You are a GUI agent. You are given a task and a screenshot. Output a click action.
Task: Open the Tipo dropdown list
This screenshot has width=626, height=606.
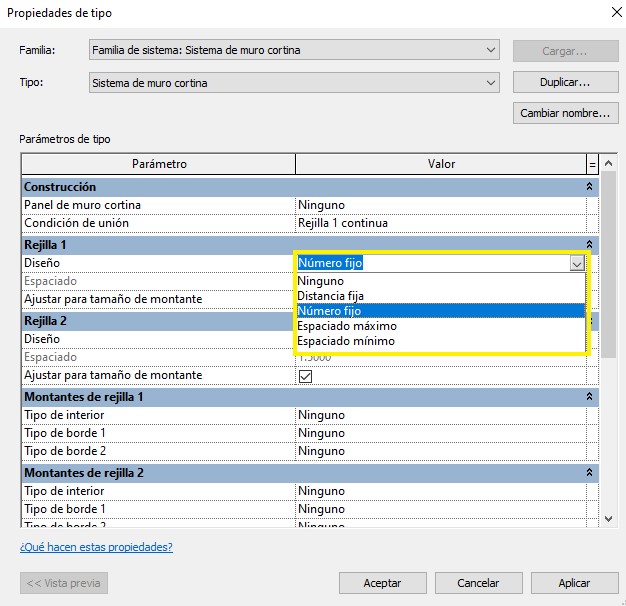(x=490, y=83)
